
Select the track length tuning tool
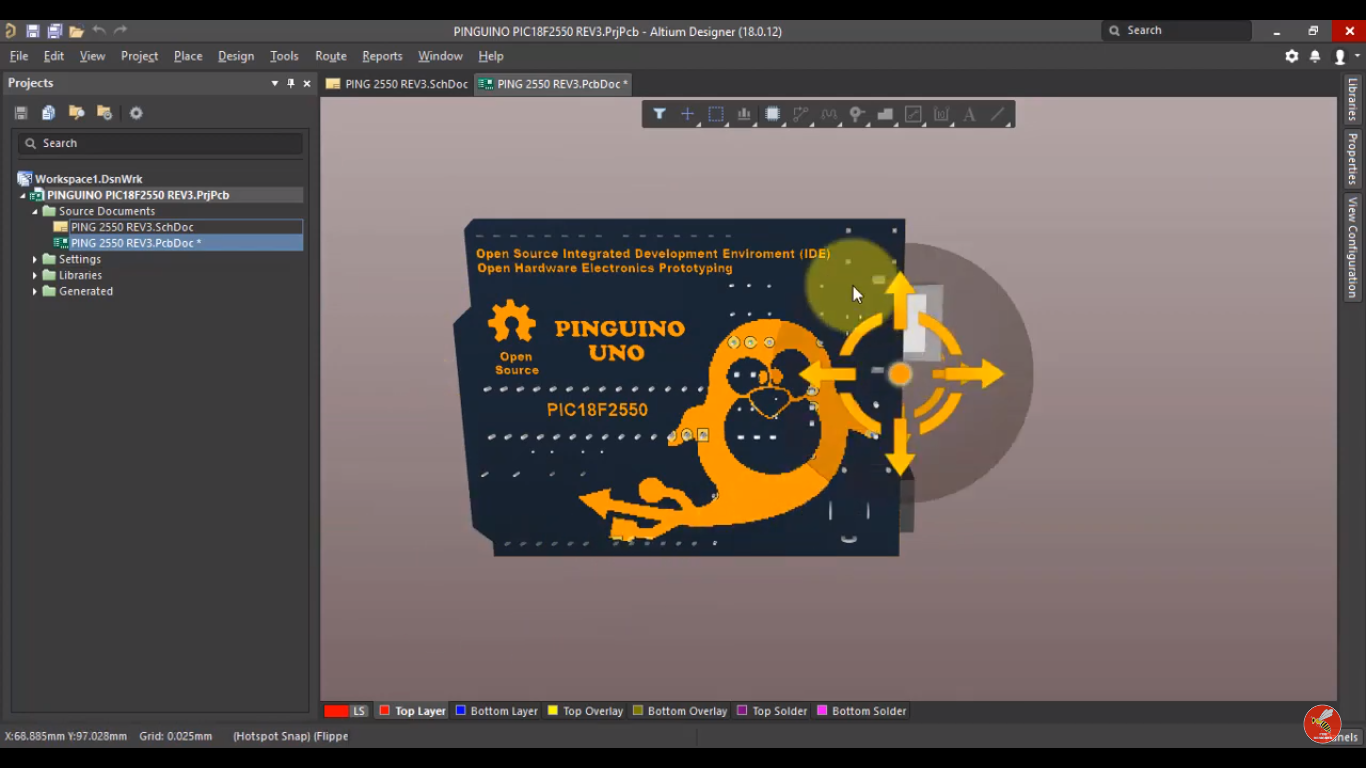pyautogui.click(x=828, y=114)
